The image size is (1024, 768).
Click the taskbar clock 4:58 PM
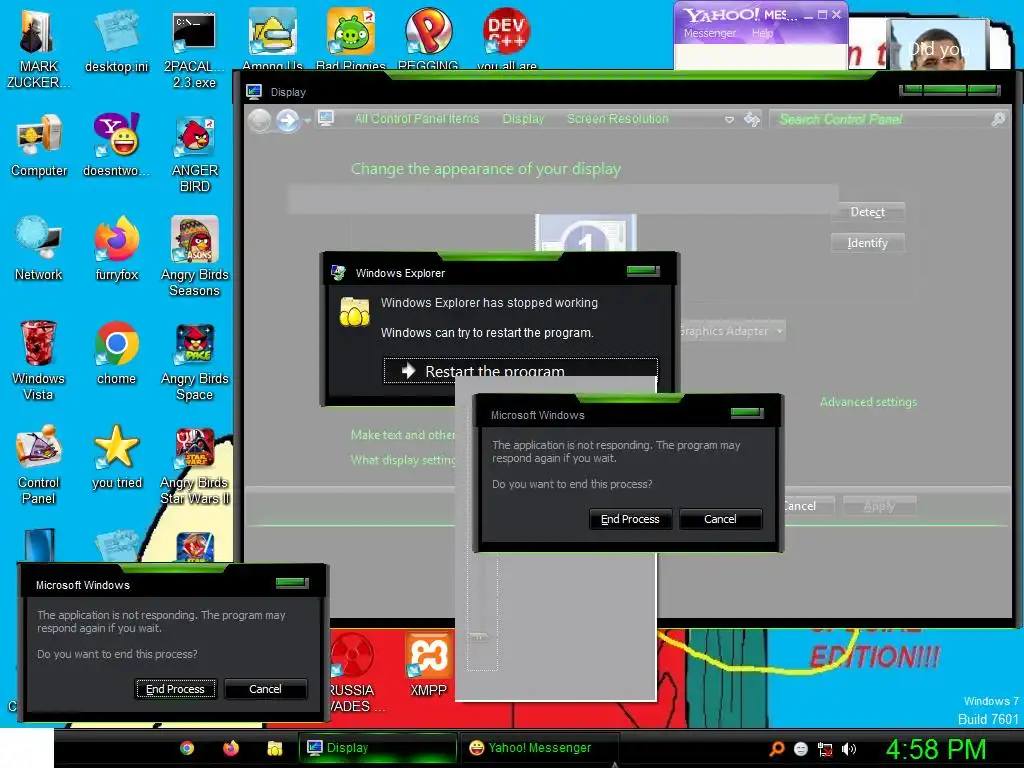tap(935, 749)
